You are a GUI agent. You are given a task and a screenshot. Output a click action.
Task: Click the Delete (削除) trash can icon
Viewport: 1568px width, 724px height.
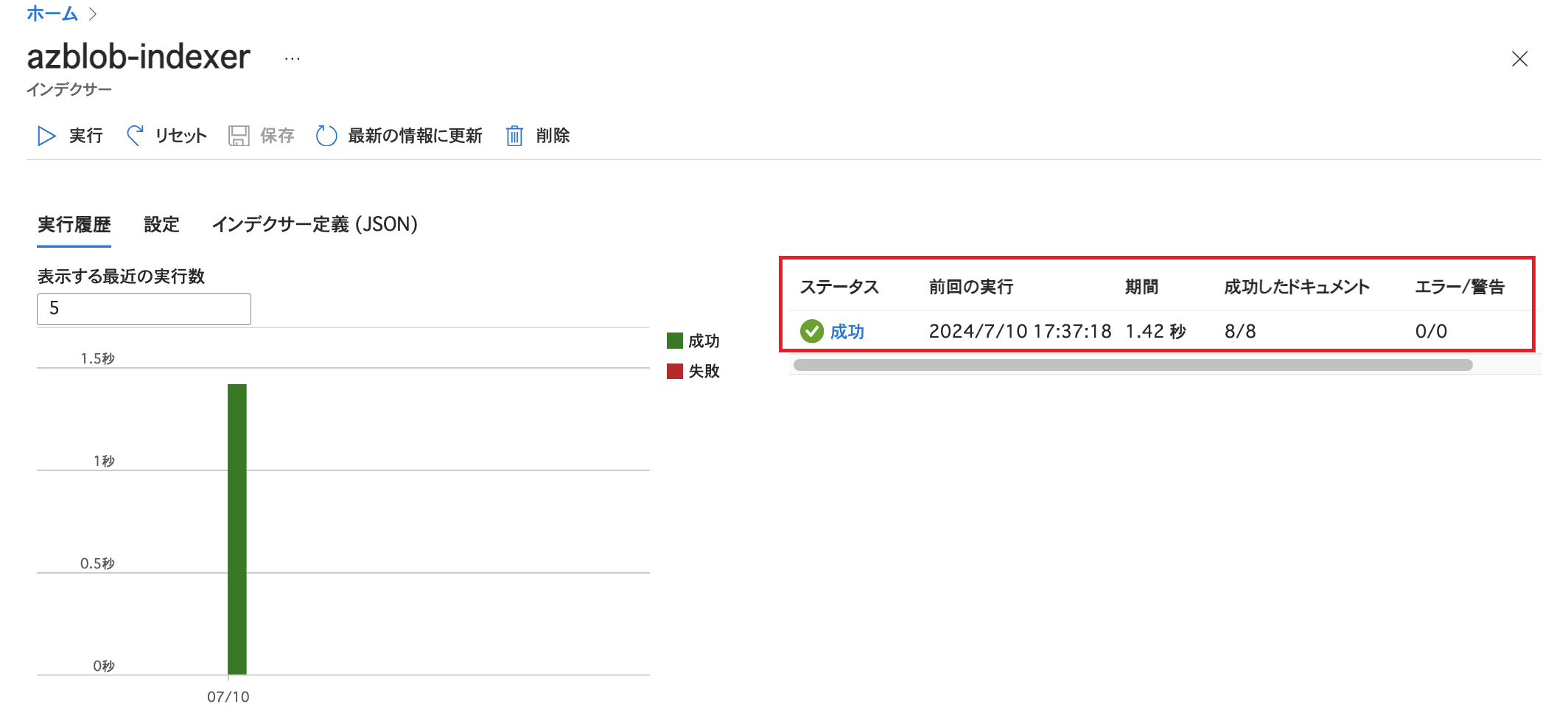(x=514, y=136)
